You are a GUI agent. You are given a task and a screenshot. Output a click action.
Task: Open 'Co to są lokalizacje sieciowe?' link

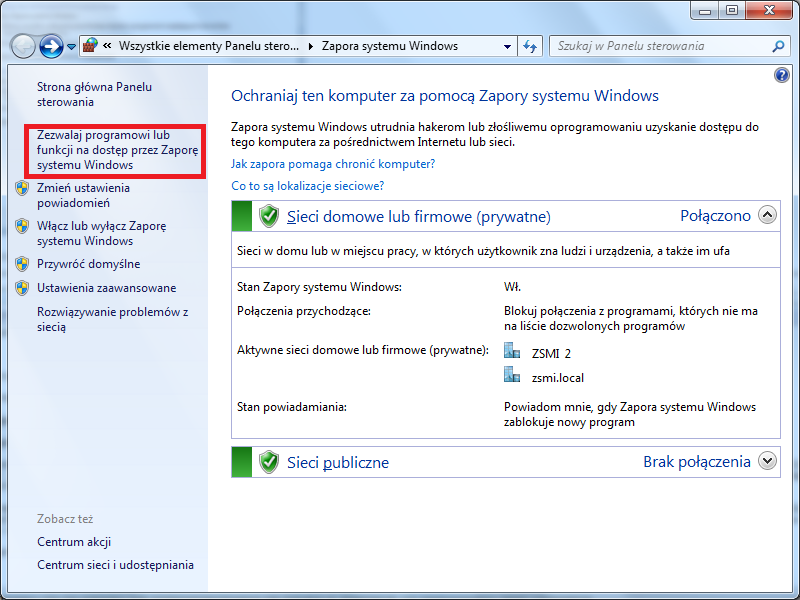[308, 186]
